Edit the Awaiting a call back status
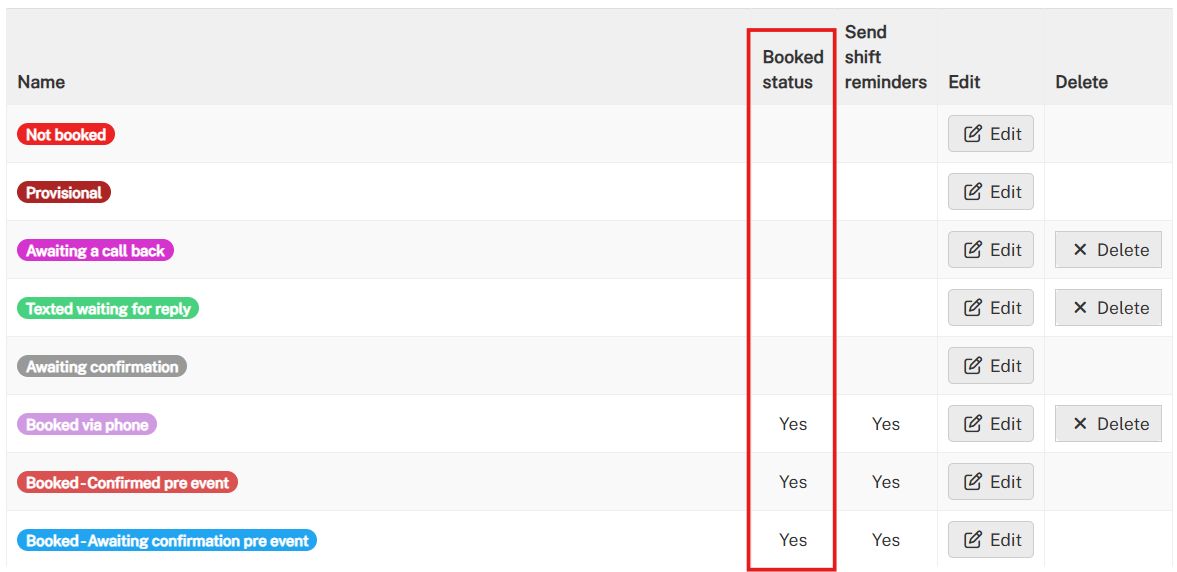The height and width of the screenshot is (572, 1177). pyautogui.click(x=991, y=250)
